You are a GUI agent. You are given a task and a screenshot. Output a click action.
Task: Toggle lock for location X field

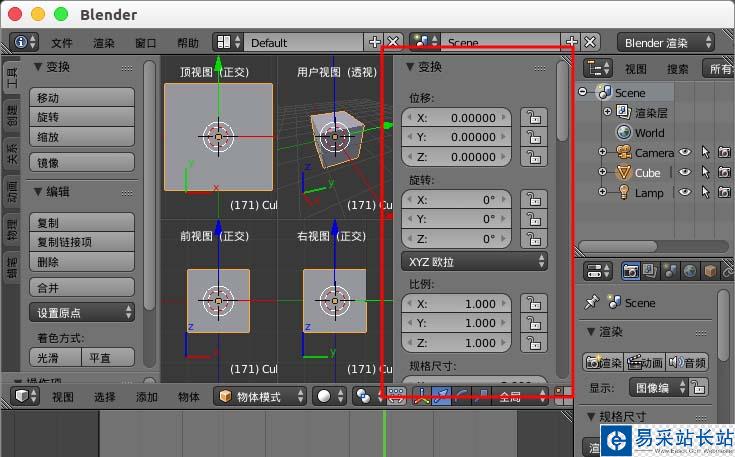click(x=534, y=117)
